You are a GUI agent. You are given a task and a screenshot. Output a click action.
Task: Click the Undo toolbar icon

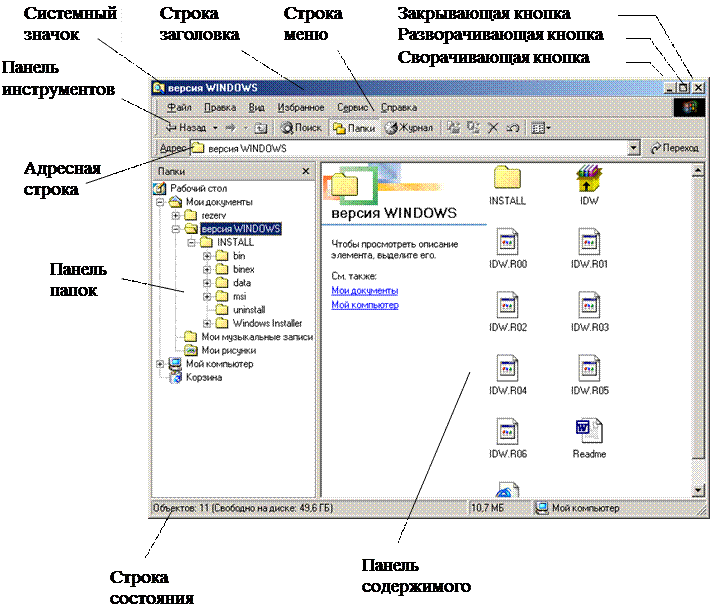click(x=513, y=128)
